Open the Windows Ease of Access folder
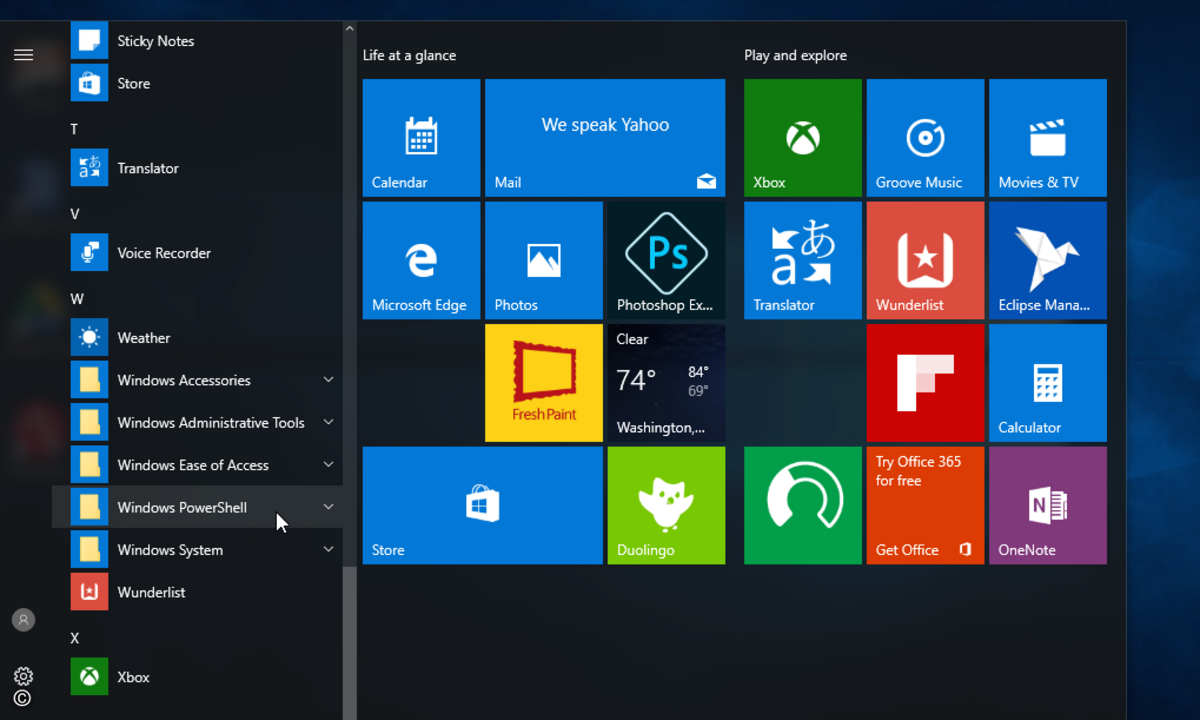 click(197, 465)
